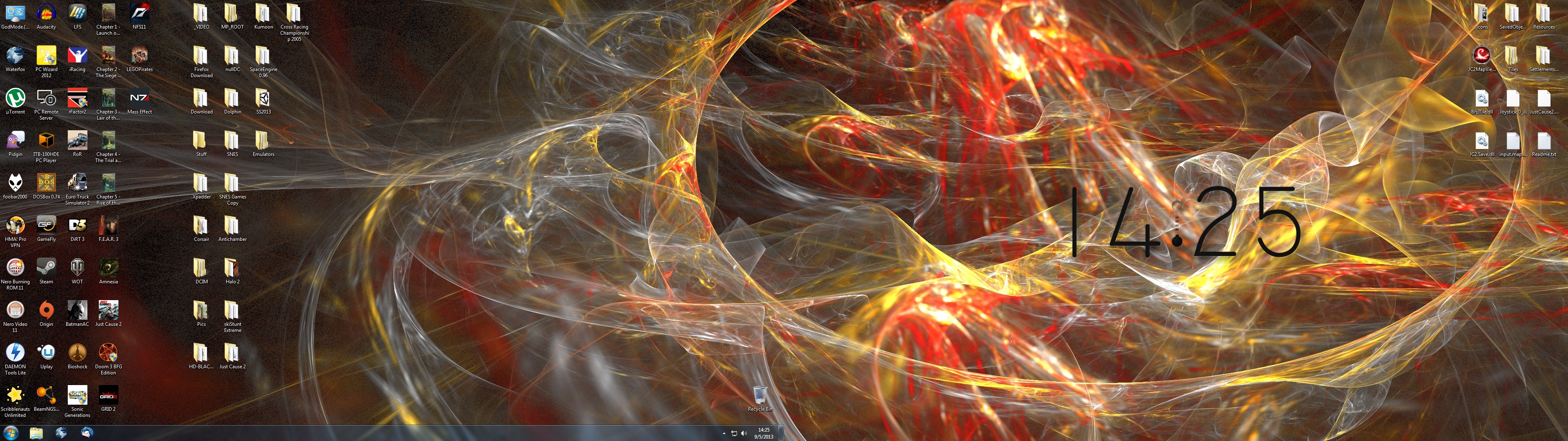1568x441 pixels.
Task: Click the taskbar clock showing 14:25
Action: [763, 433]
